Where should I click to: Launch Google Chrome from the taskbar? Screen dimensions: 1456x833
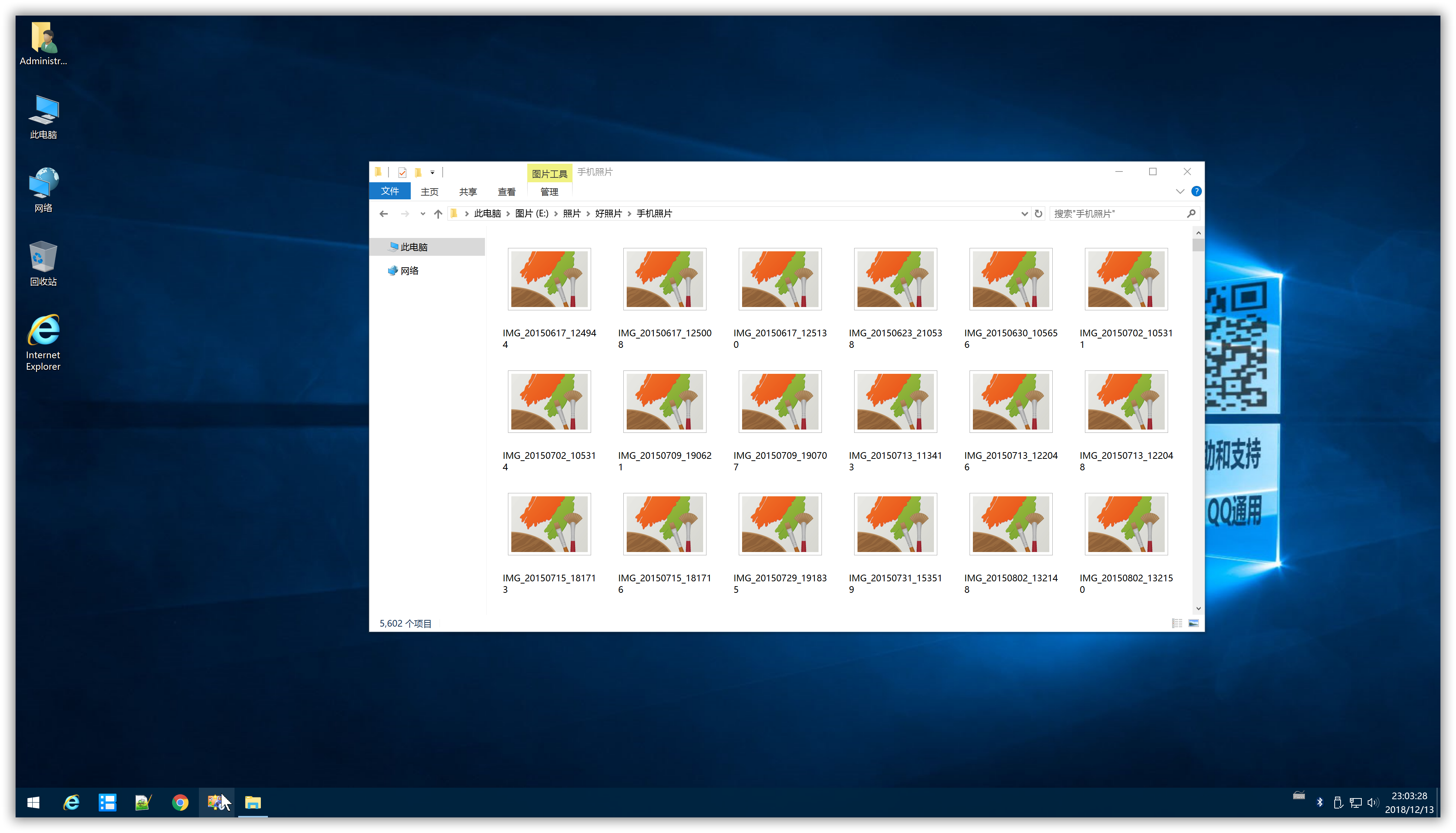tap(180, 802)
